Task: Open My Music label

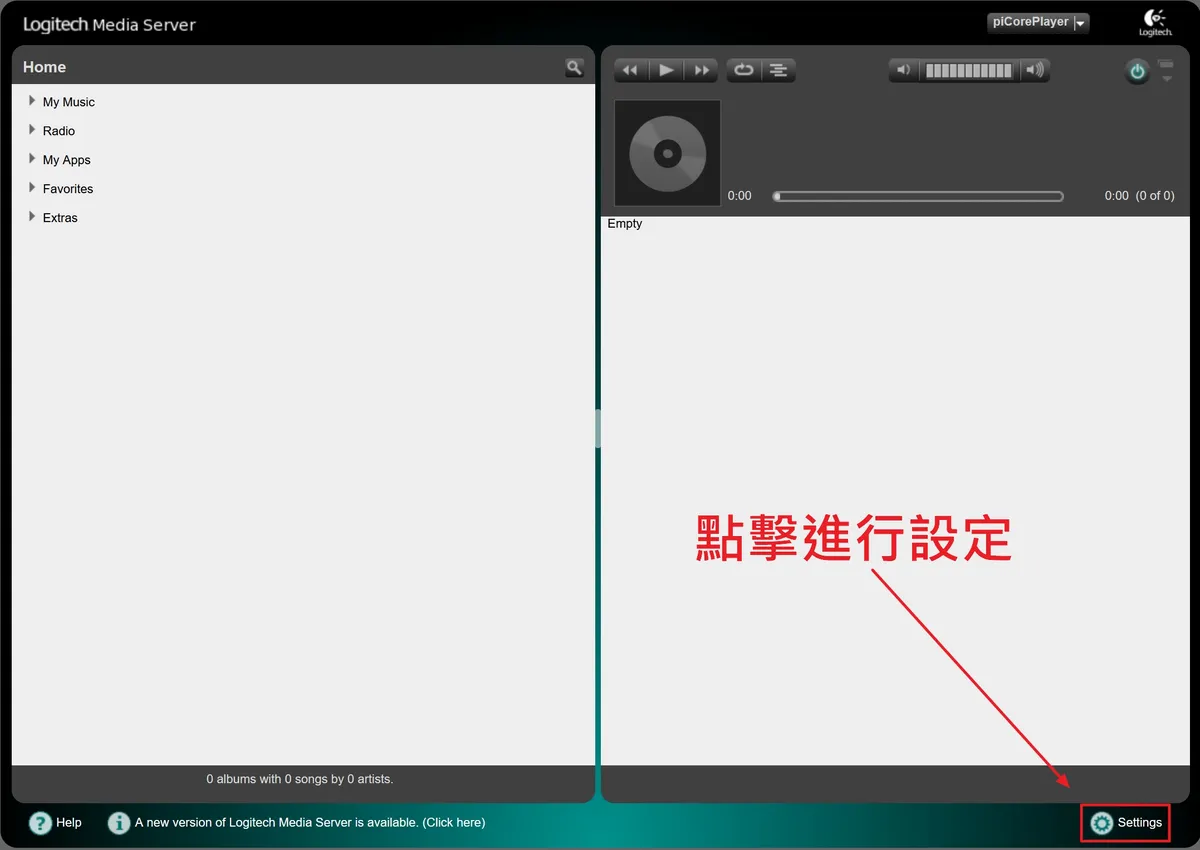Action: click(69, 102)
